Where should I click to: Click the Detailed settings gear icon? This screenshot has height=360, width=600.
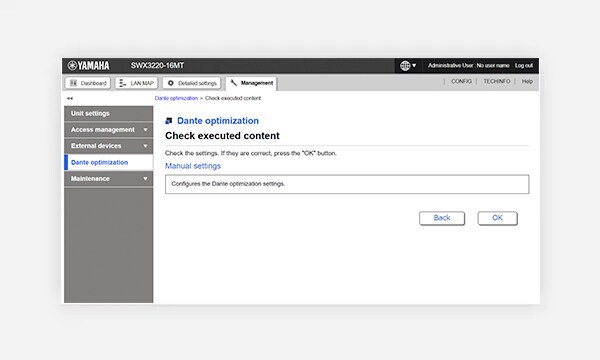click(x=171, y=83)
